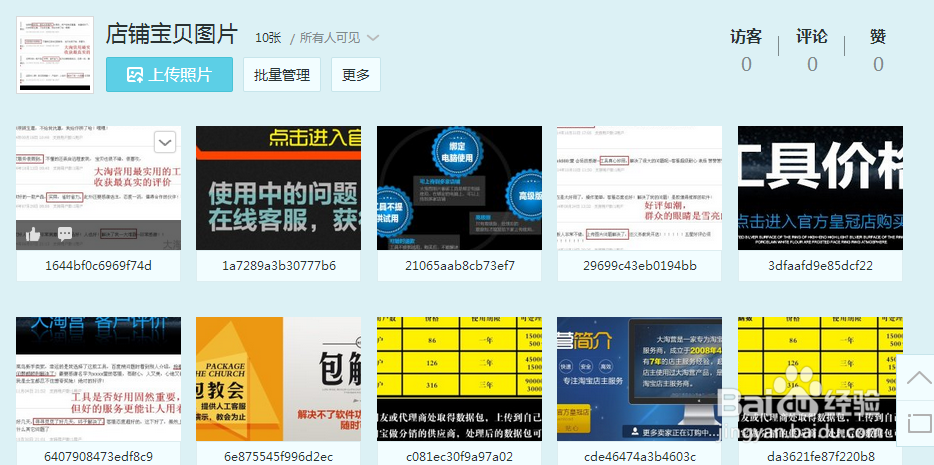Click the file name 1a7289a3b30777b6
This screenshot has height=465, width=934.
[x=279, y=266]
